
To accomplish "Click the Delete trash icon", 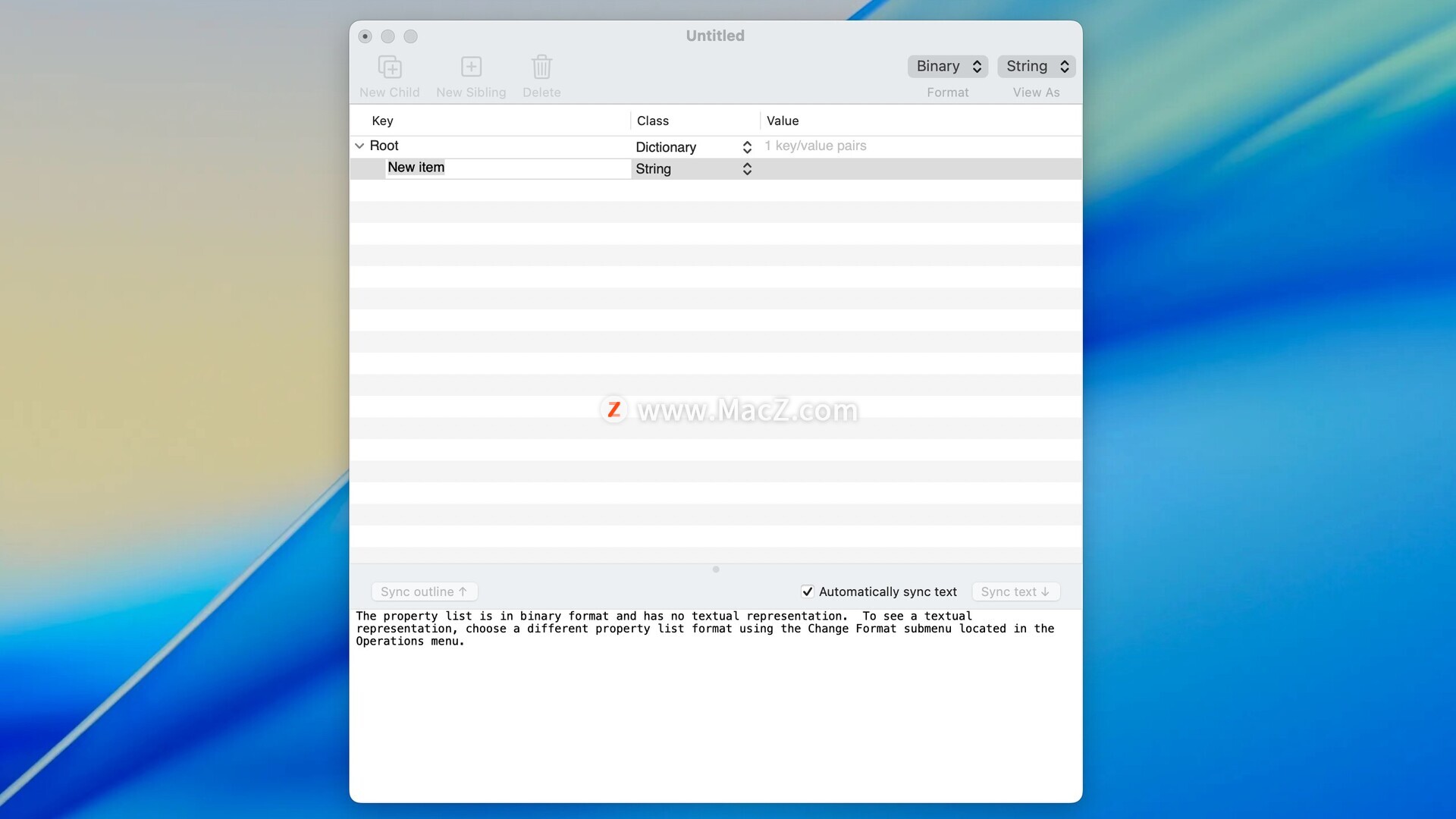I will click(541, 67).
